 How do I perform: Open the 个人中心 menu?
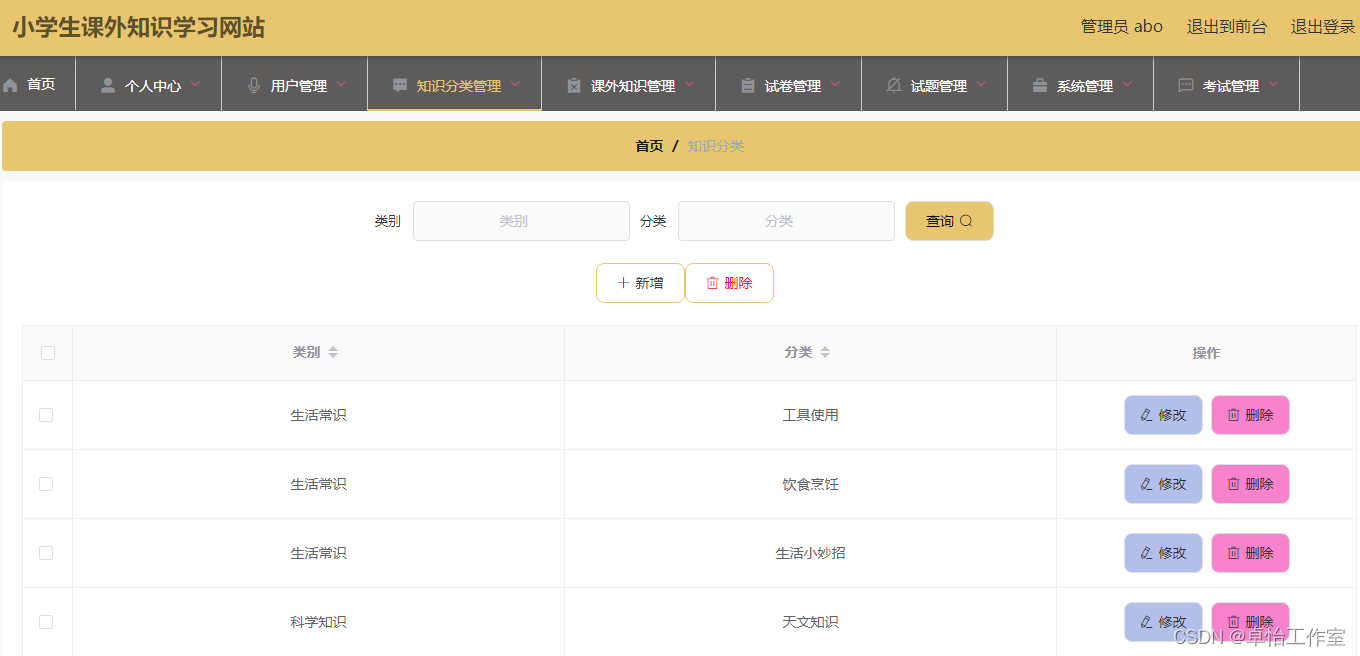click(149, 85)
